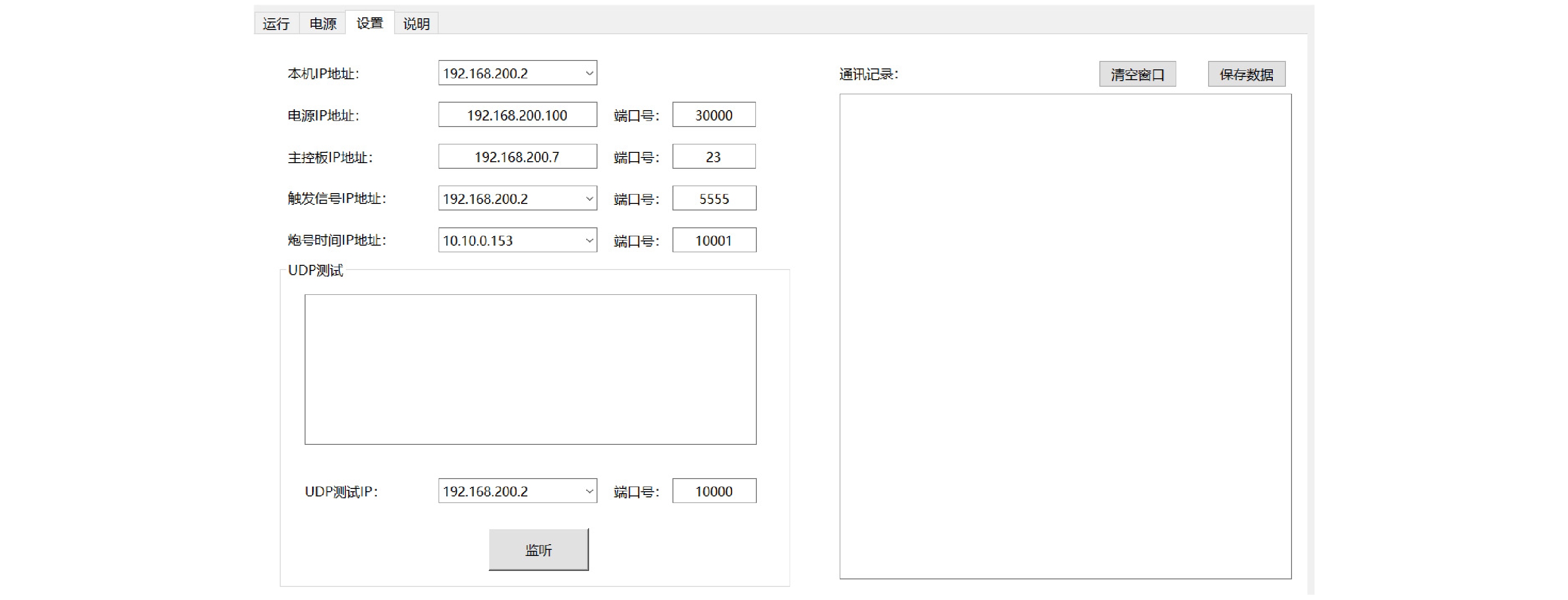
Task: Open the UDP测试IP dropdown
Action: [x=589, y=491]
